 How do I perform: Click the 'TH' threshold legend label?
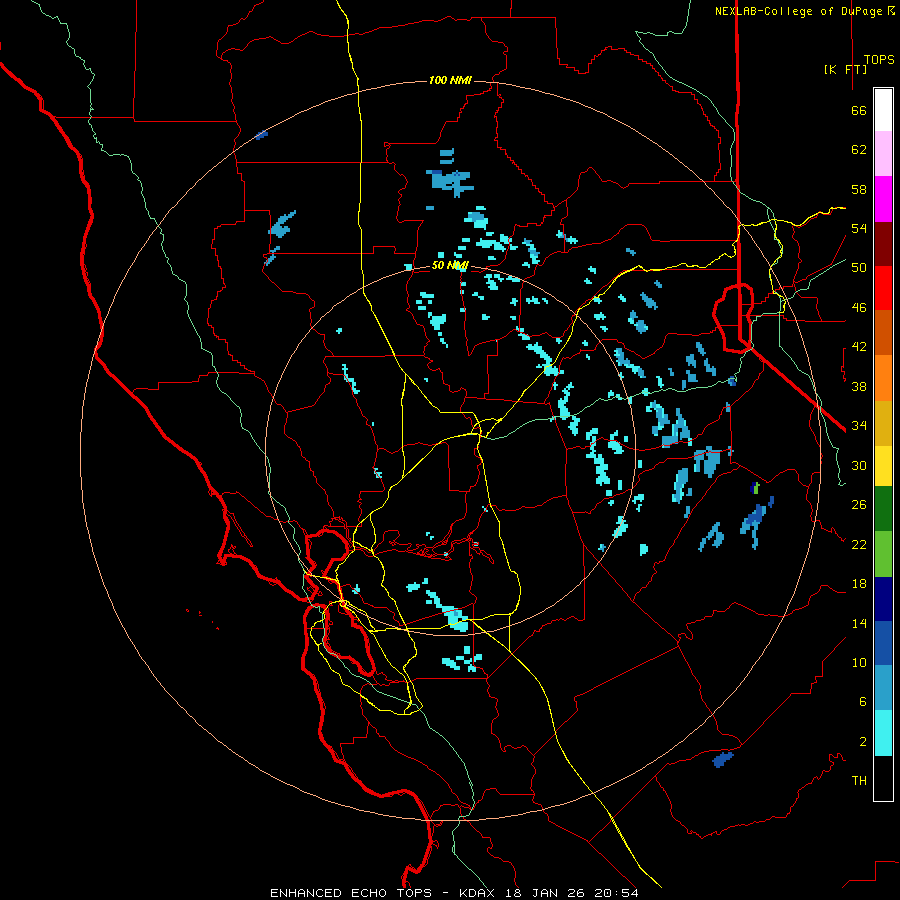point(859,780)
